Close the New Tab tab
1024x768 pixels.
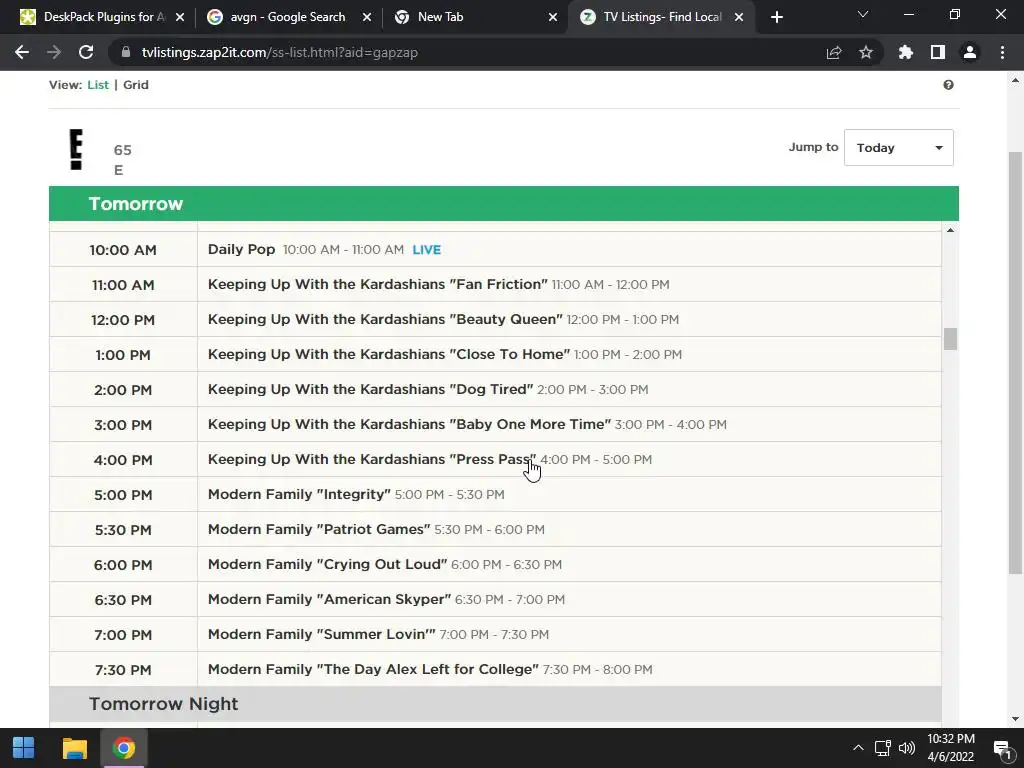click(553, 17)
